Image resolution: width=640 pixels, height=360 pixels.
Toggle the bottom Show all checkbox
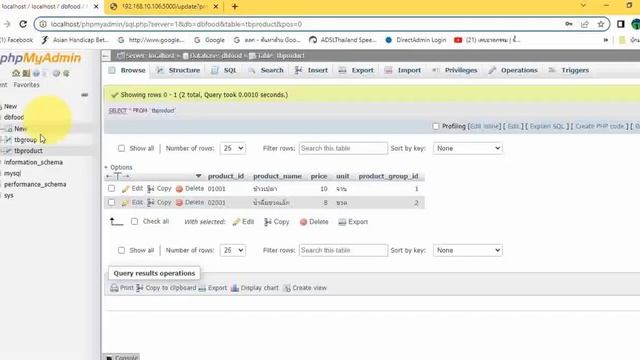click(121, 250)
